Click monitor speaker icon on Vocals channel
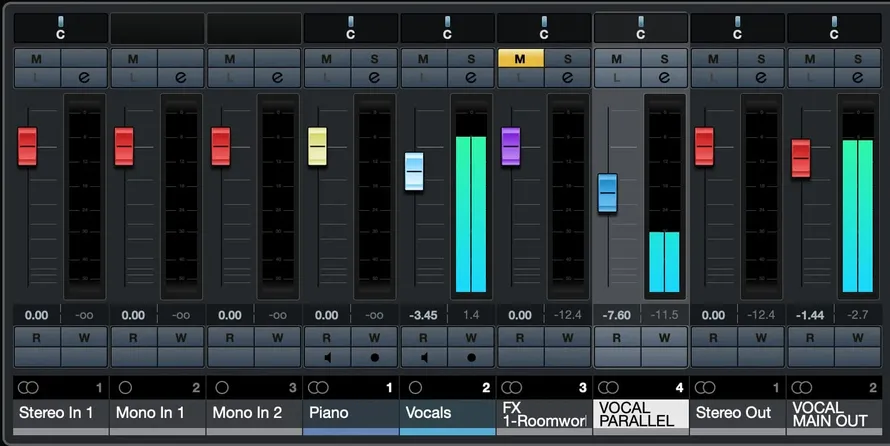 coord(424,357)
